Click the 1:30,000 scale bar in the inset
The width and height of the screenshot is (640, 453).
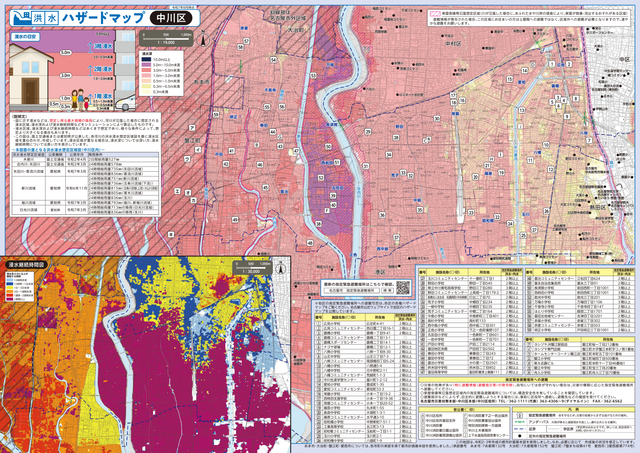tap(252, 268)
